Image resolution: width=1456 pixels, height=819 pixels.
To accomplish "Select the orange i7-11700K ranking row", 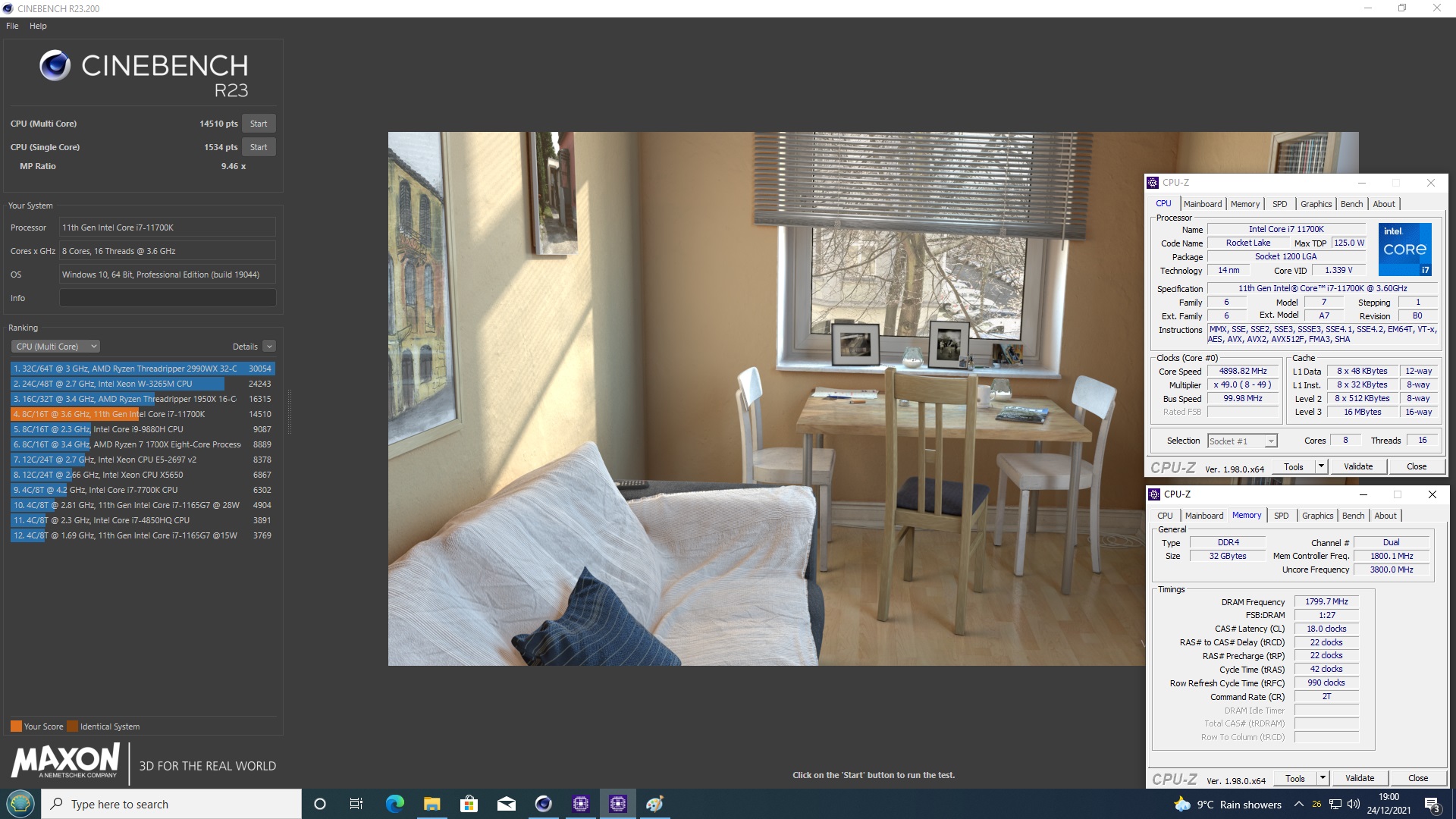I will [x=143, y=414].
